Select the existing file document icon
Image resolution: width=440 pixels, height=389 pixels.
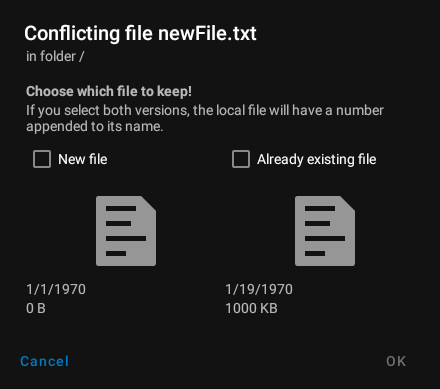[x=325, y=231]
